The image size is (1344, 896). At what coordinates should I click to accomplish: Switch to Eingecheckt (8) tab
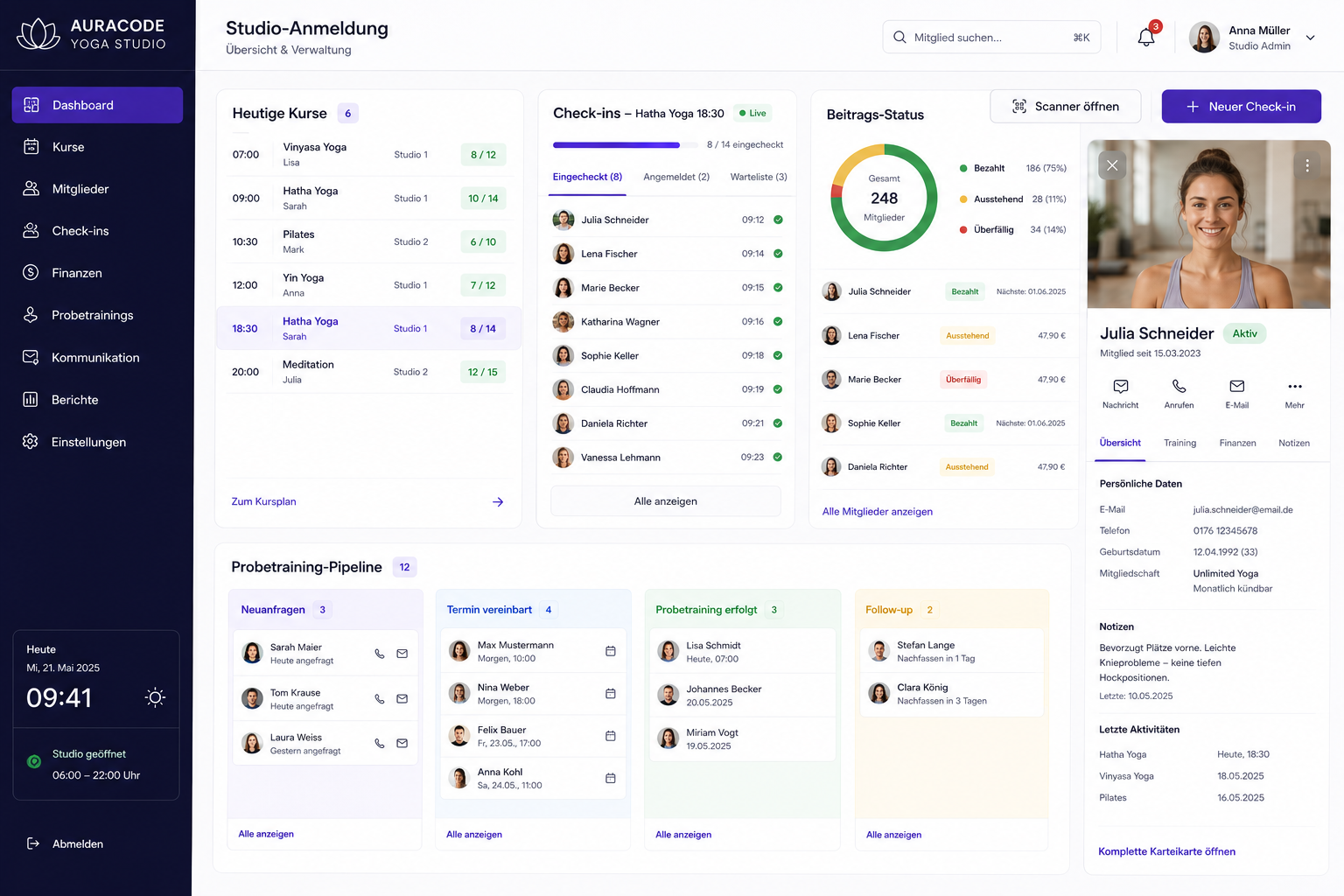pyautogui.click(x=587, y=177)
